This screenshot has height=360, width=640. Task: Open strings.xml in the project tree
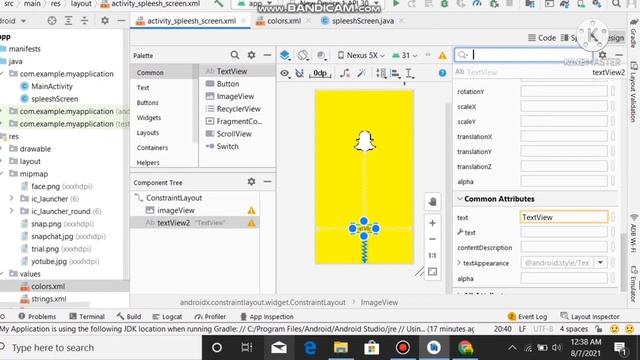(x=49, y=299)
